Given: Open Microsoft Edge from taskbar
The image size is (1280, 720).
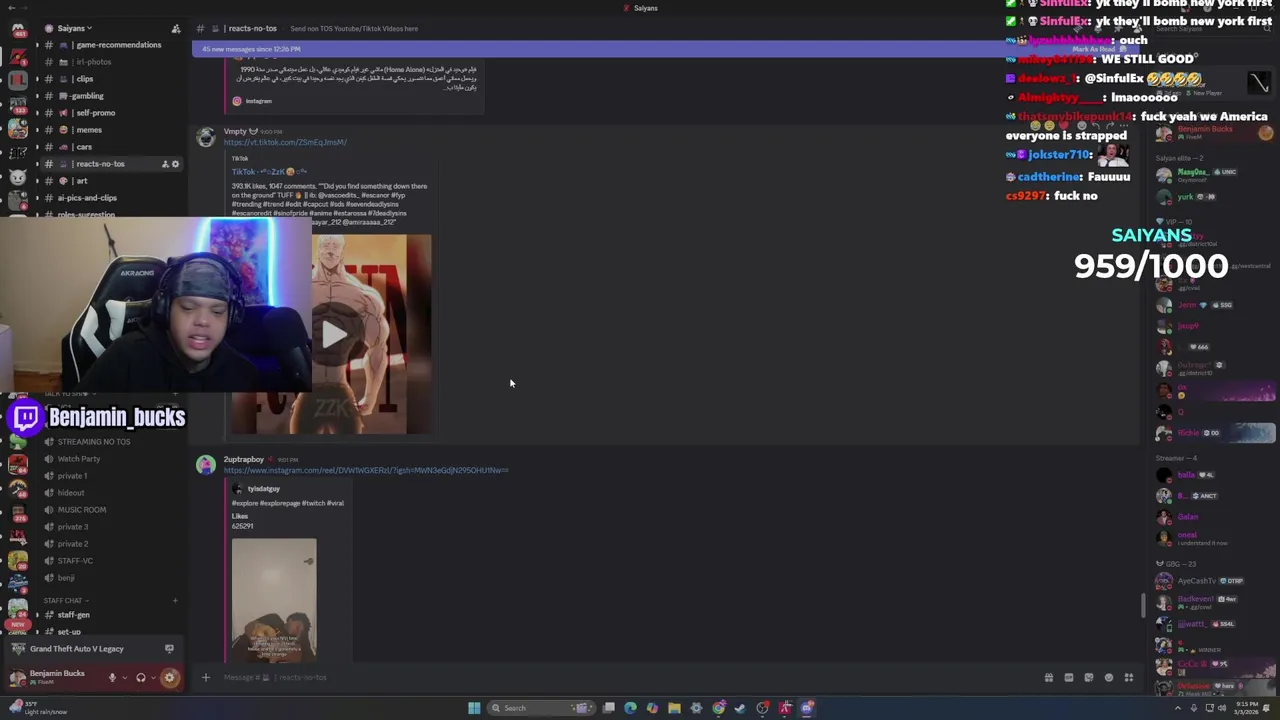Looking at the screenshot, I should (x=630, y=708).
